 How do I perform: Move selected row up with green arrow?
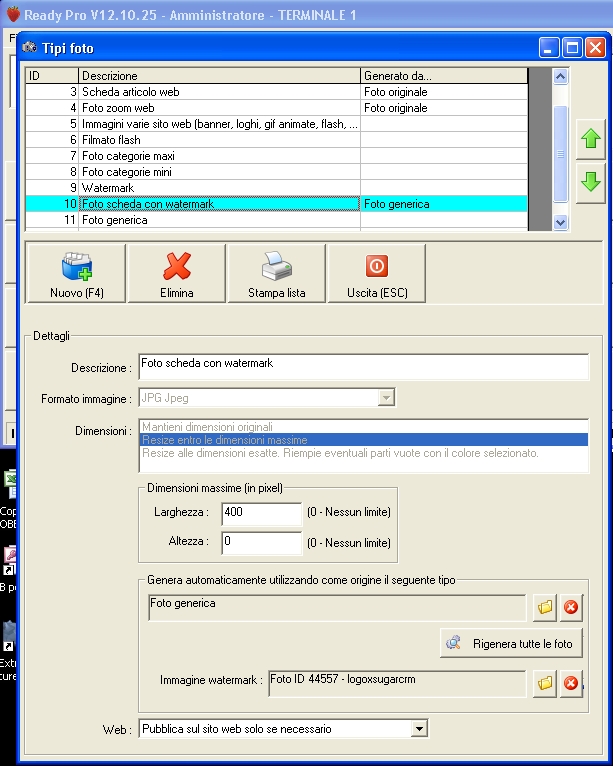pos(591,139)
